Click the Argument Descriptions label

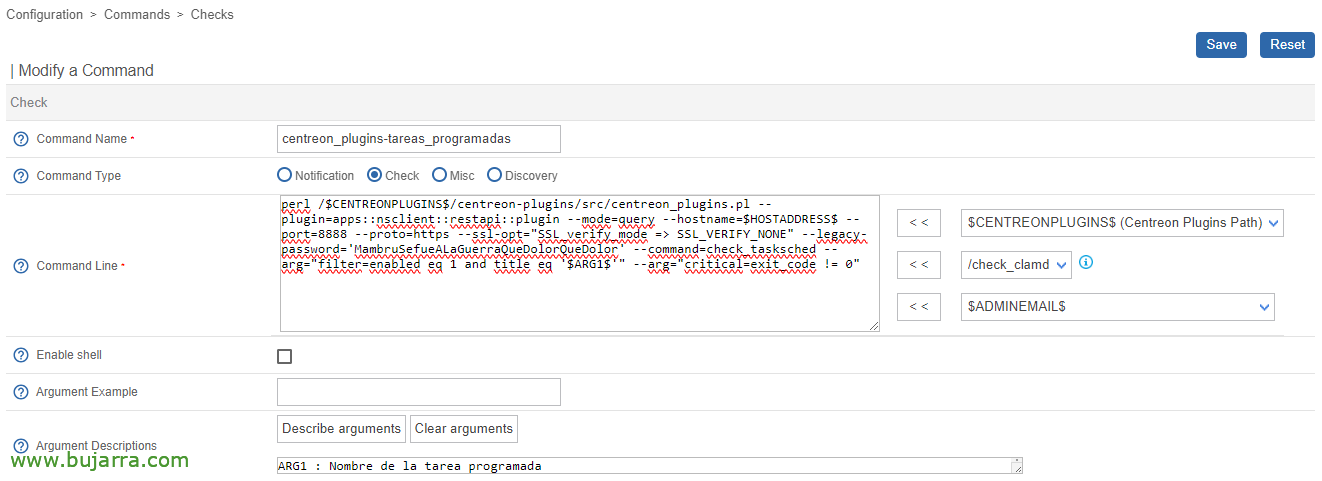tap(97, 446)
